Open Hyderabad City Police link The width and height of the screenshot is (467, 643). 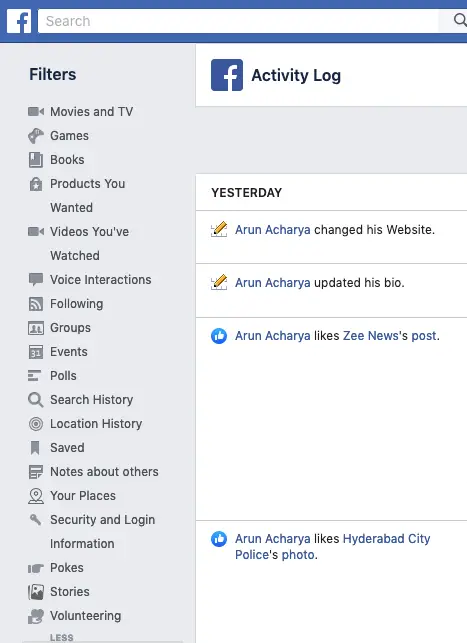[333, 547]
